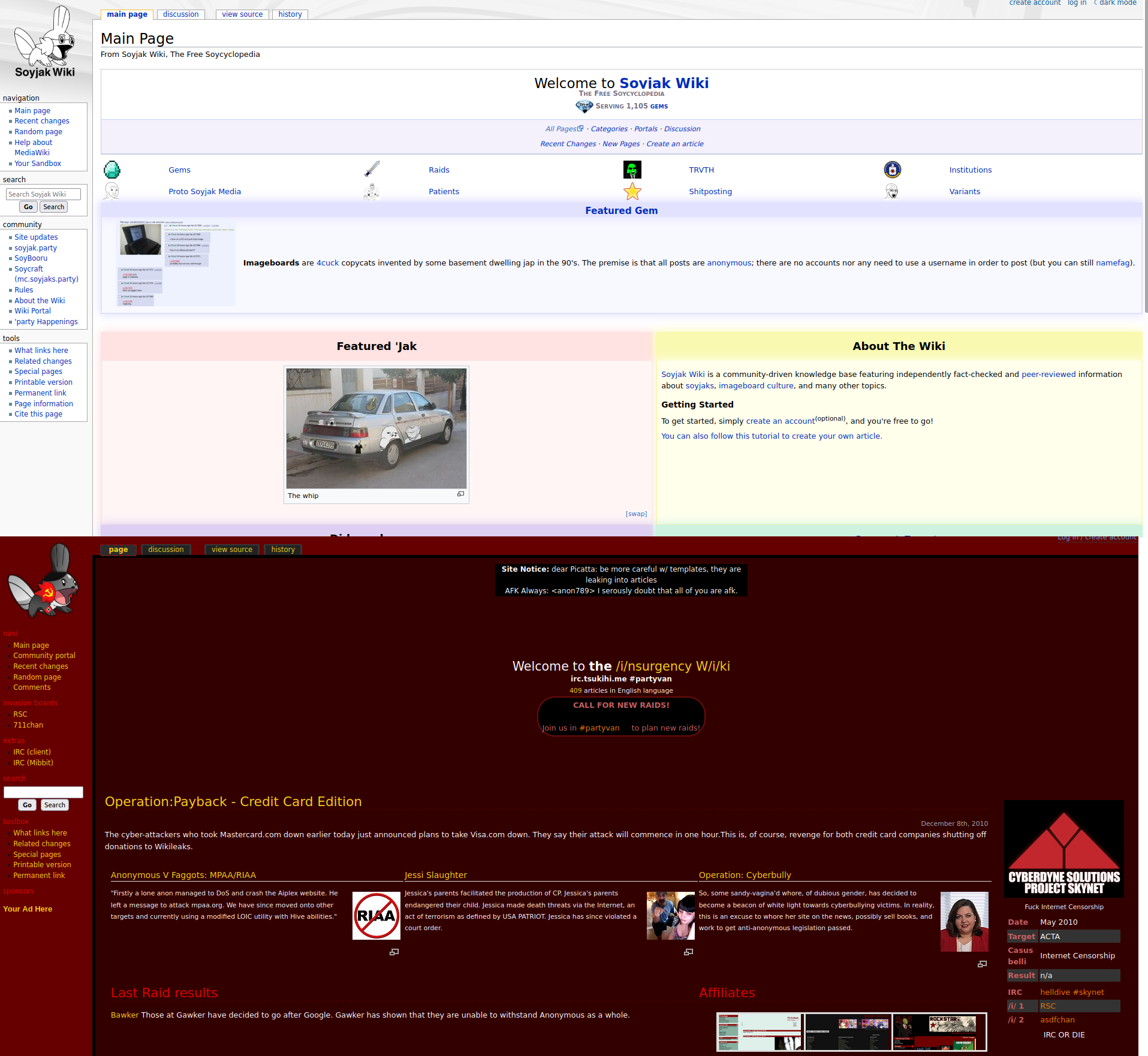This screenshot has width=1148, height=1056.
Task: Click the CIA seal Institutions icon
Action: (x=892, y=170)
